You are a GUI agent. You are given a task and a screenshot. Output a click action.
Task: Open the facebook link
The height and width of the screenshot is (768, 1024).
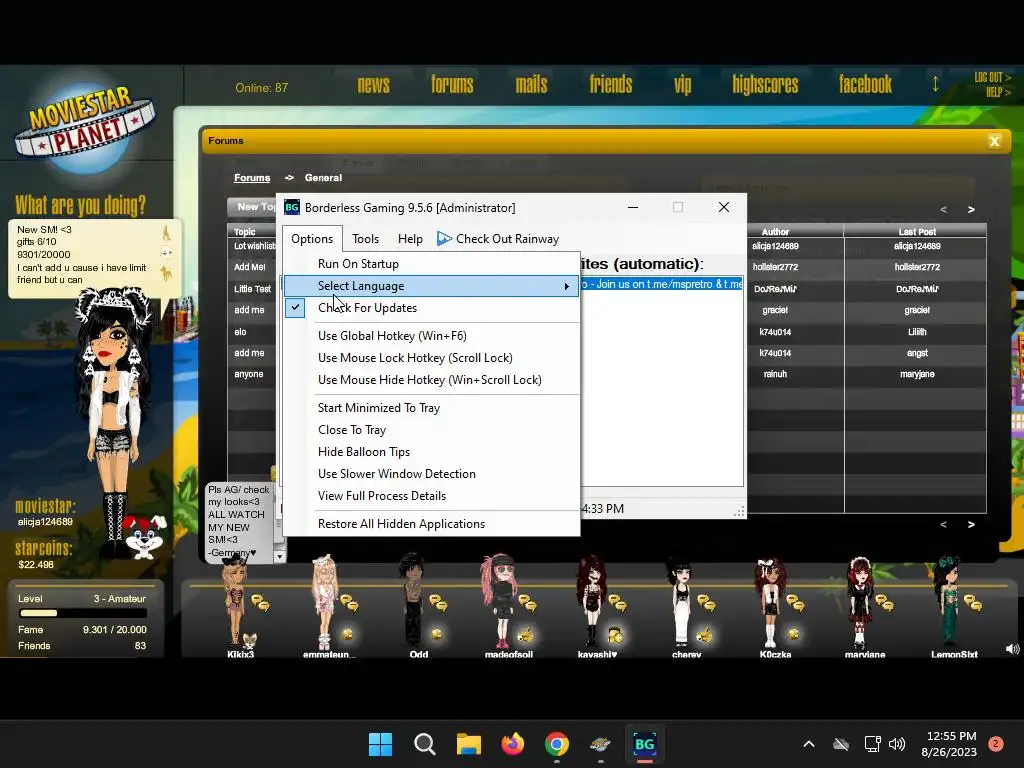coord(865,85)
